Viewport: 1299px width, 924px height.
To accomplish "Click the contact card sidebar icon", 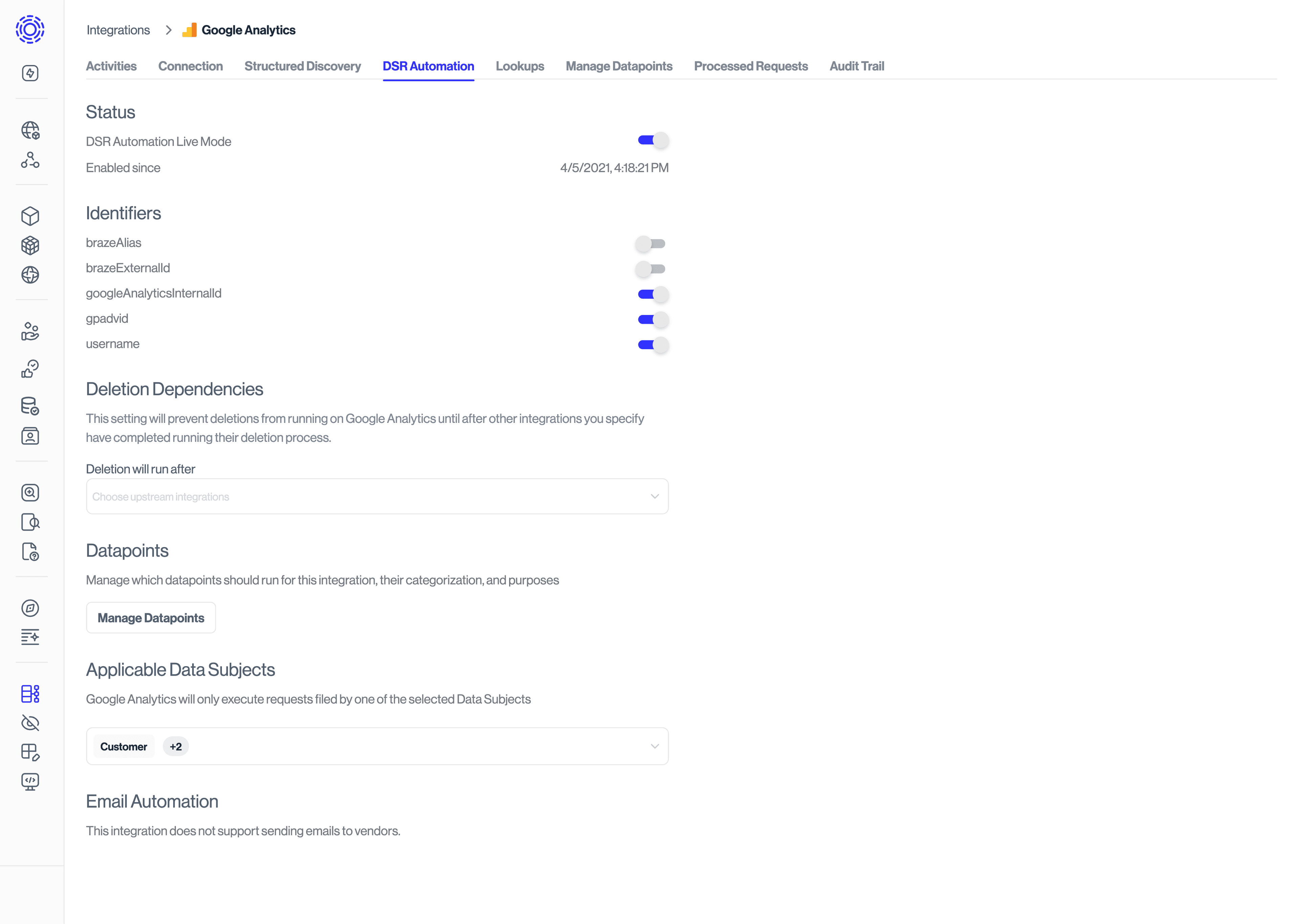I will pos(30,436).
